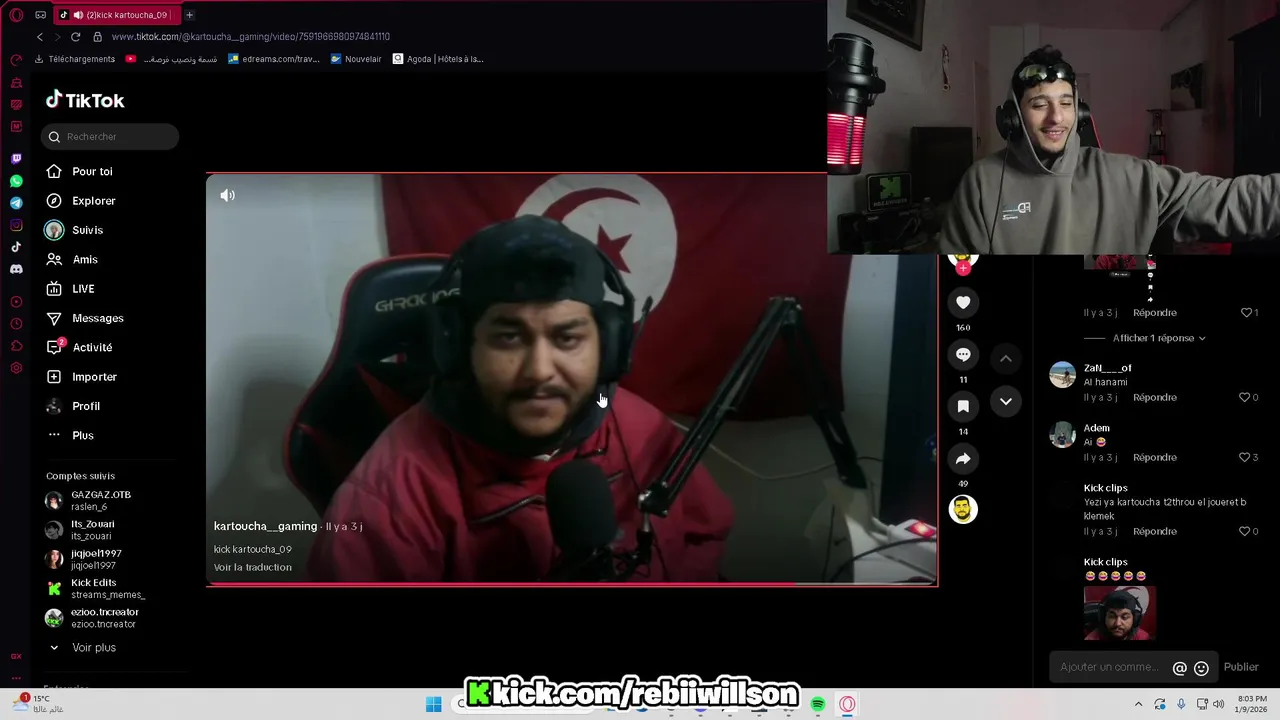Open Importer upload page

point(81,377)
